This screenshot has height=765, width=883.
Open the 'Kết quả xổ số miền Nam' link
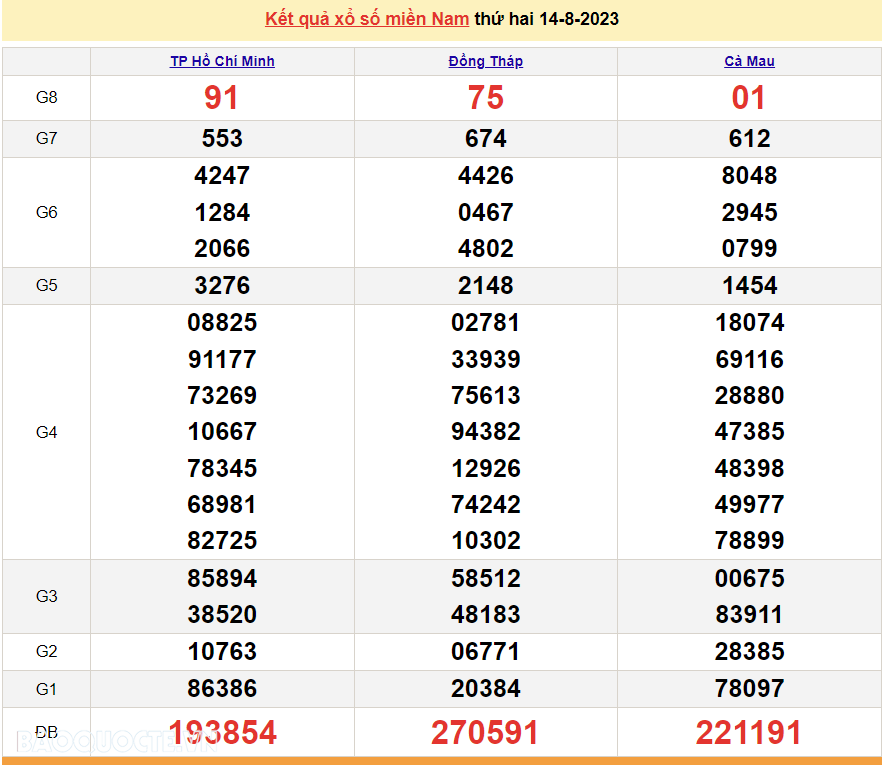tap(367, 19)
